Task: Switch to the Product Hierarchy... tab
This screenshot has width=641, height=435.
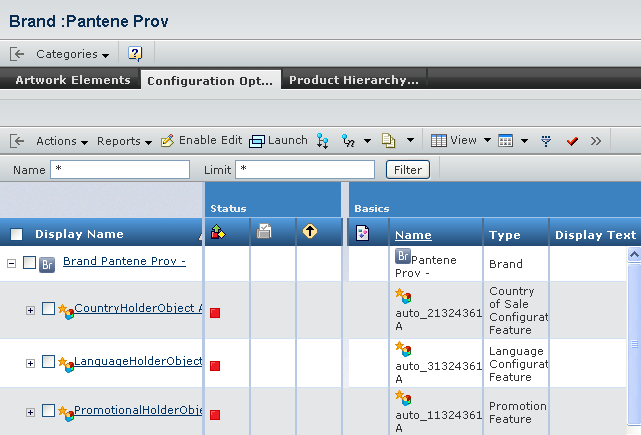Action: 354,80
